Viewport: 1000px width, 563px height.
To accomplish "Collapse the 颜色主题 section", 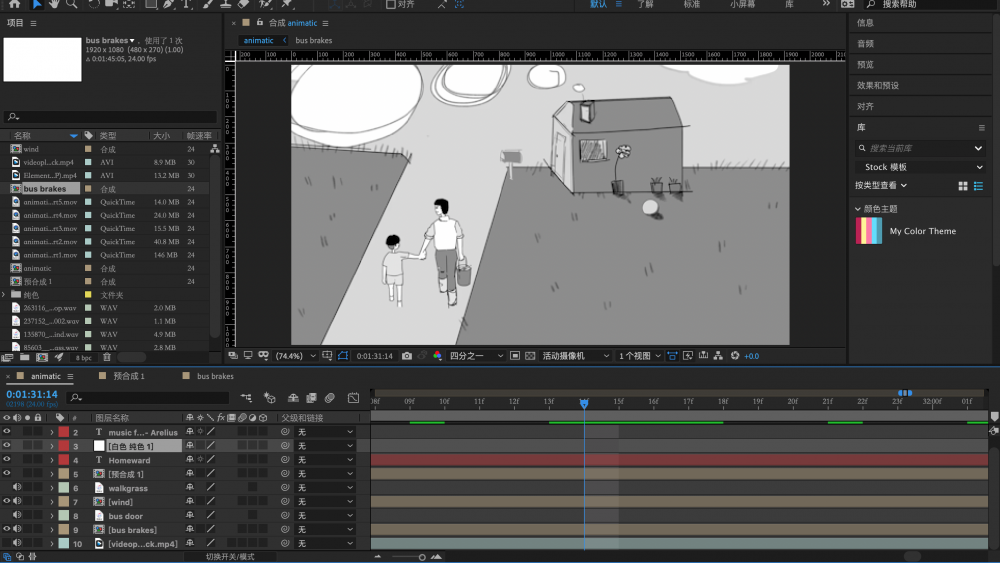I will [x=858, y=209].
